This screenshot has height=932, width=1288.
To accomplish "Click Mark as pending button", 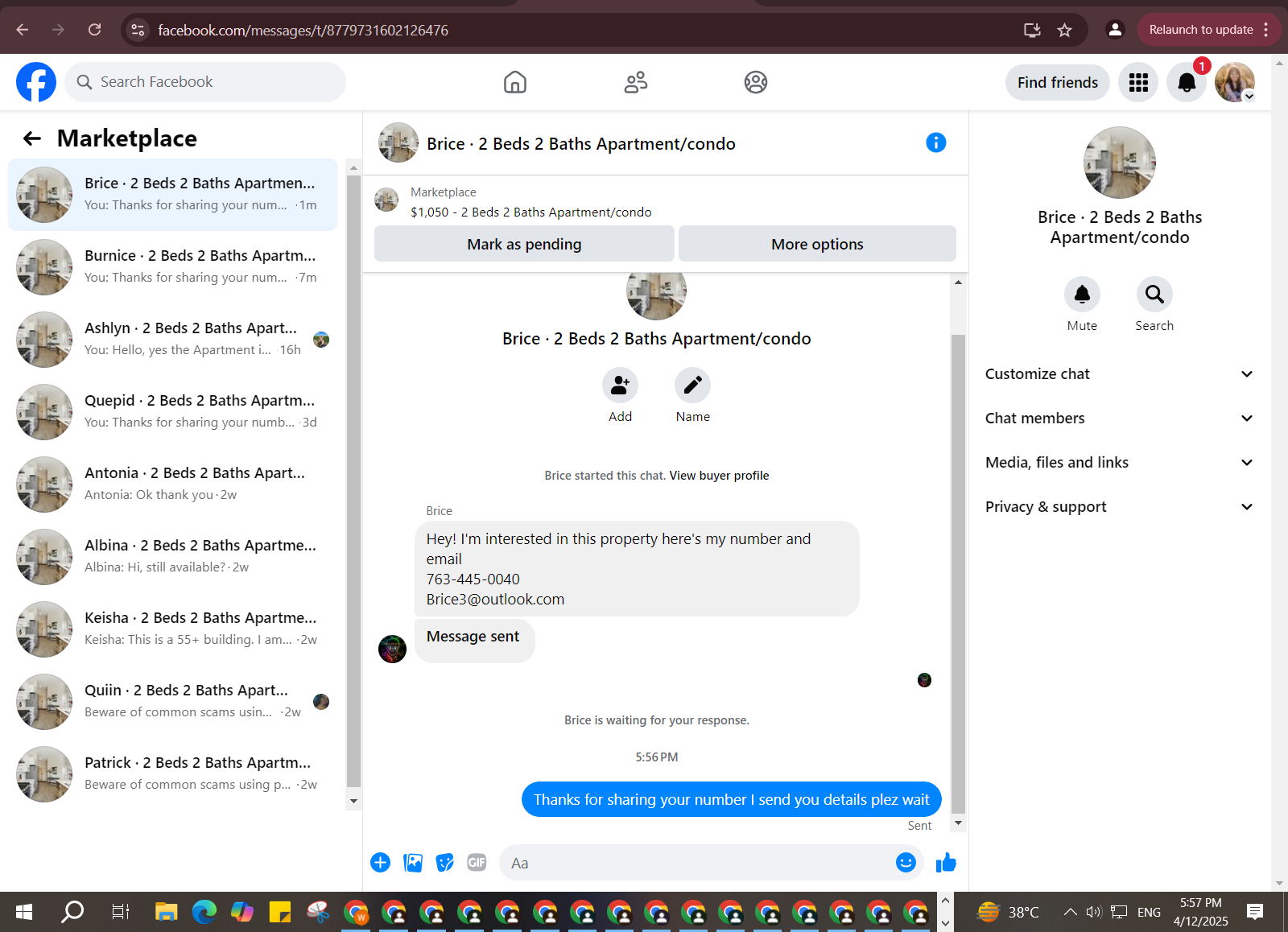I will [x=524, y=244].
